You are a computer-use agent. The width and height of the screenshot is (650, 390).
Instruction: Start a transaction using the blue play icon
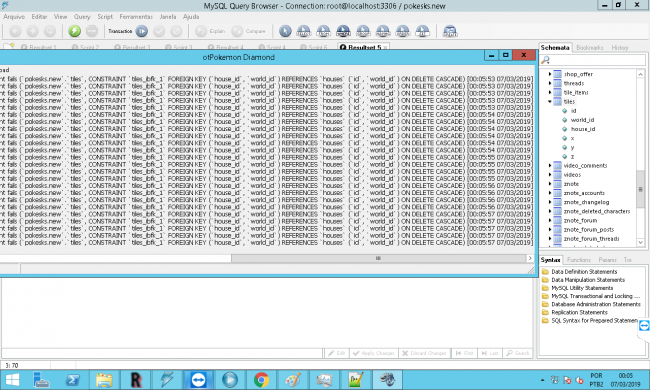[142, 31]
